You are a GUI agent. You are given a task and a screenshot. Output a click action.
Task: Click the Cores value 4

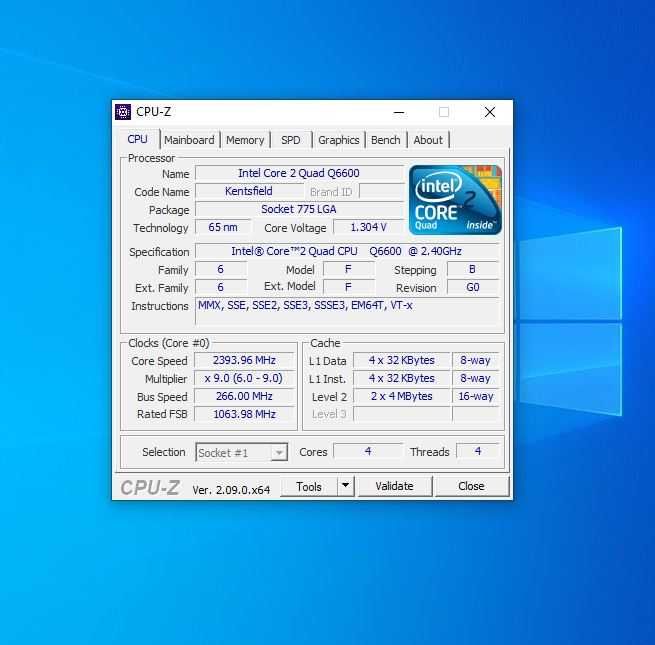point(368,451)
